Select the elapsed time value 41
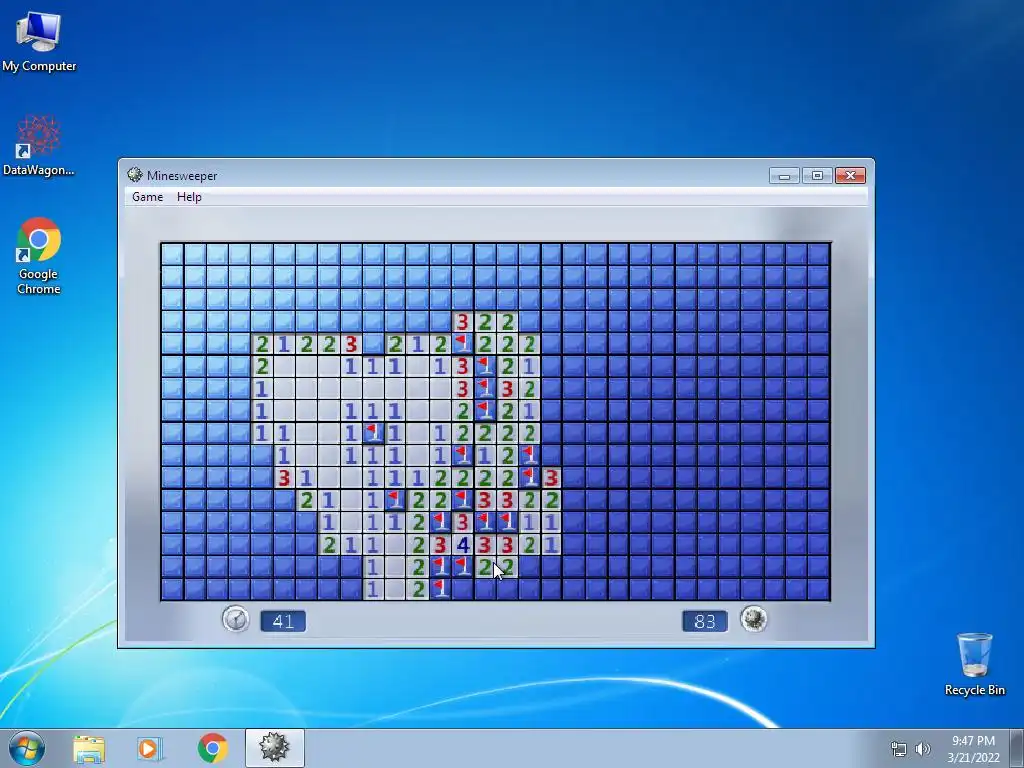 [283, 621]
